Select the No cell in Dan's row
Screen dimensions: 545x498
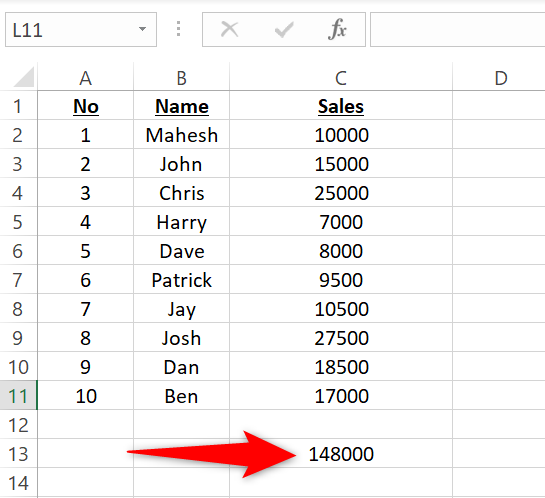coord(86,366)
